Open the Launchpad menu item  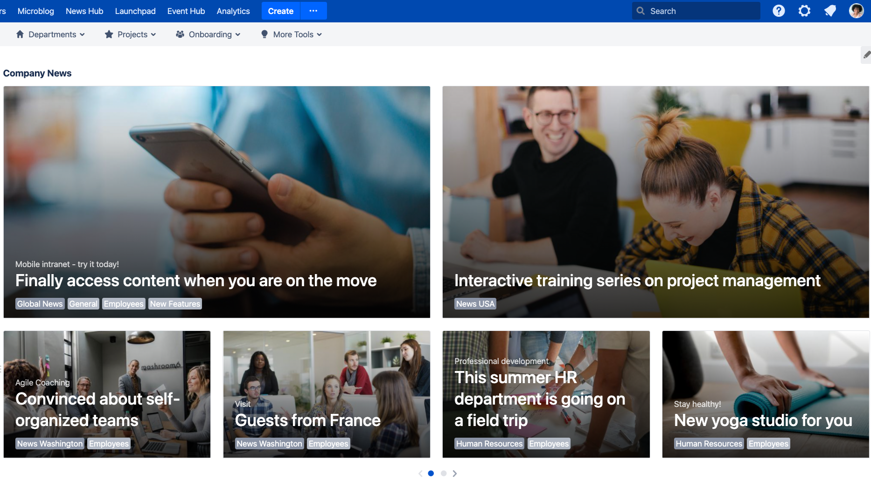(x=135, y=11)
